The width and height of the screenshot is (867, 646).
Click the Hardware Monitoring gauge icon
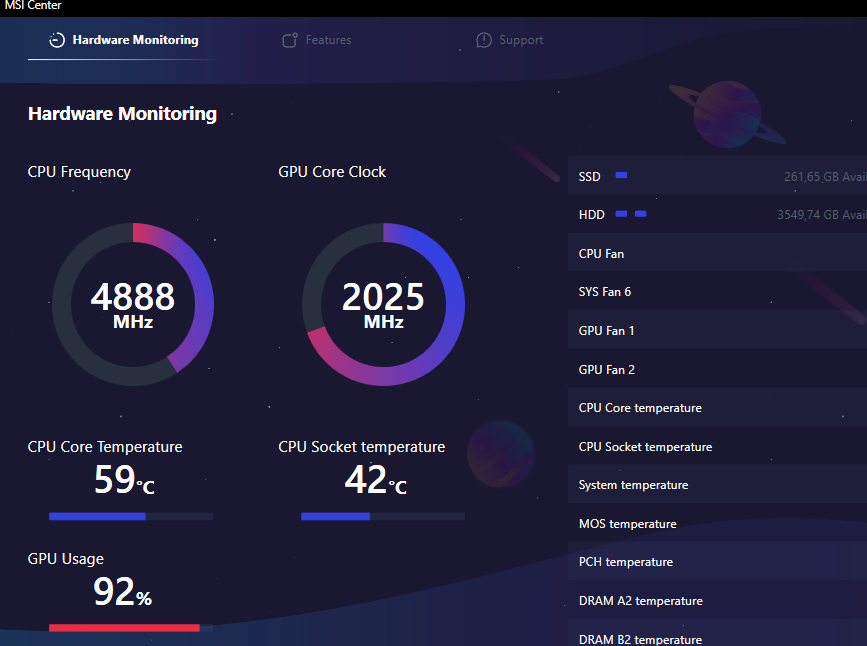pos(57,40)
